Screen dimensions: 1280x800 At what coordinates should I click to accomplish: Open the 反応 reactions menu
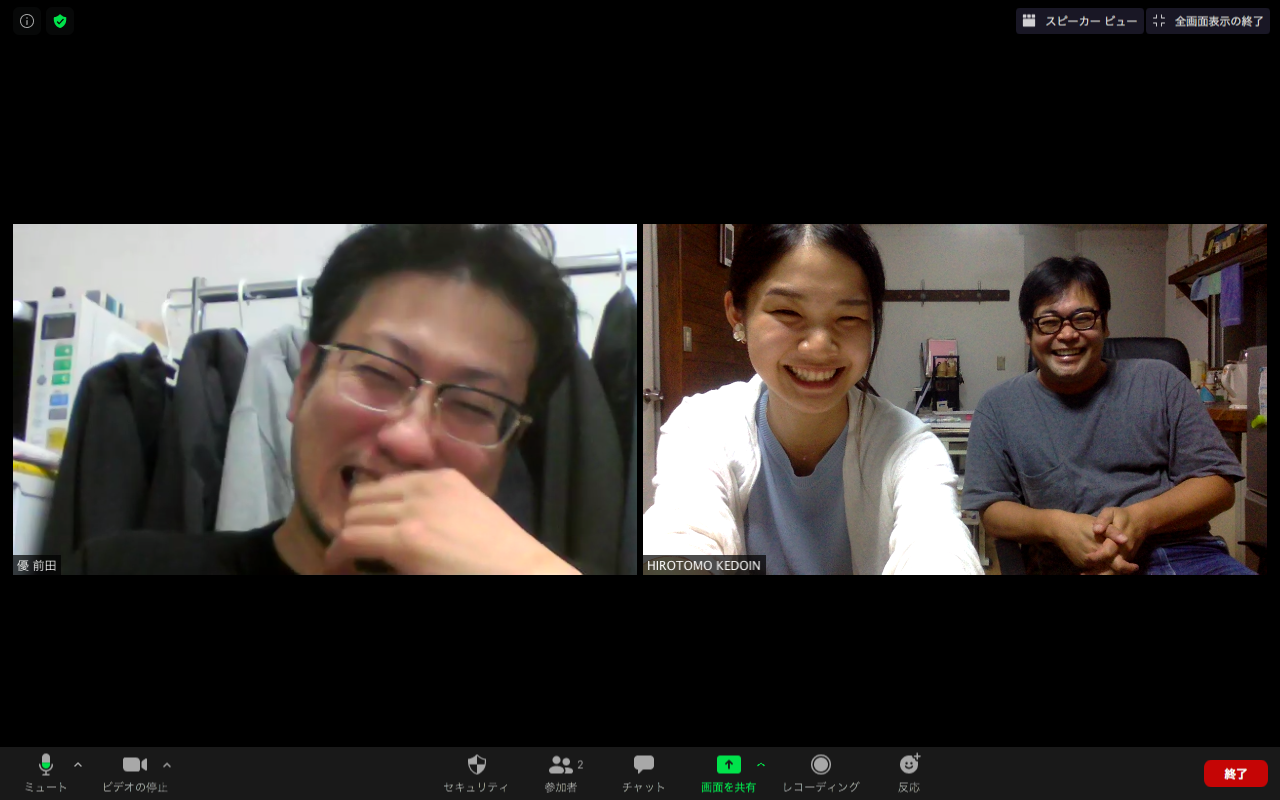pyautogui.click(x=909, y=774)
